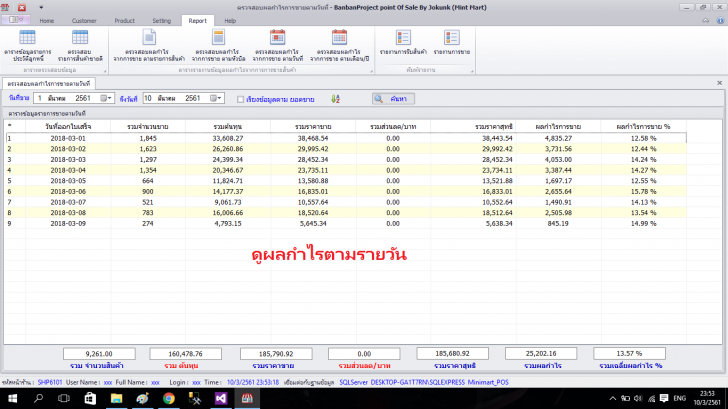
Task: Open profit report by month/year
Action: pos(339,46)
